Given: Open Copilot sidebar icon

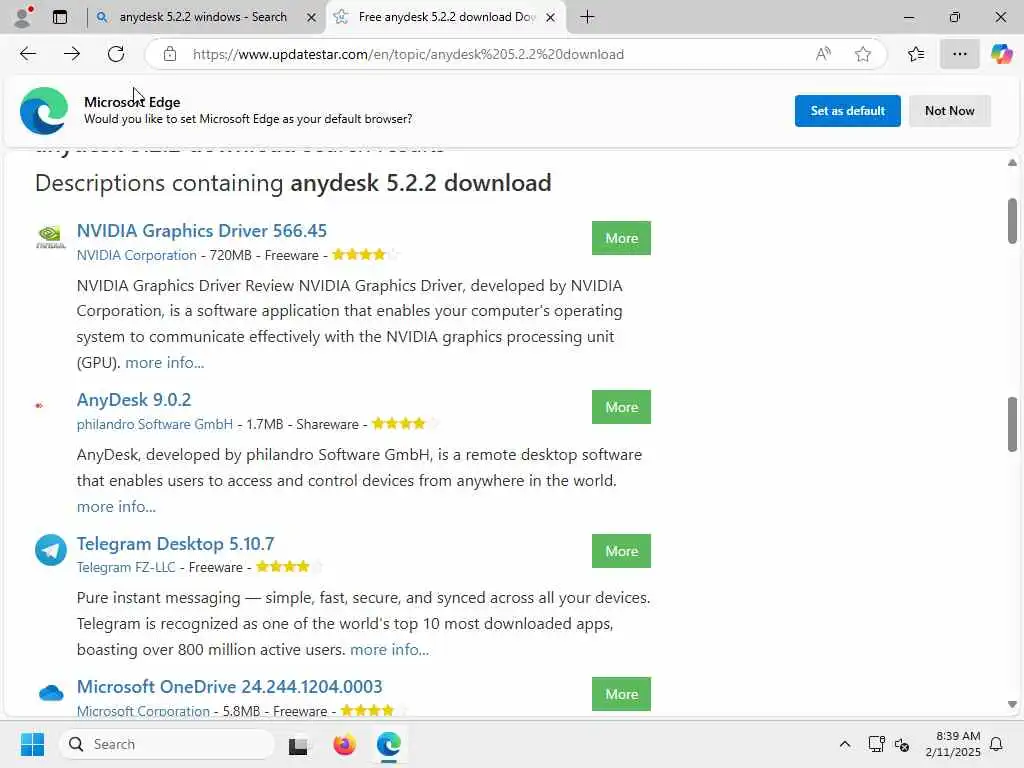Looking at the screenshot, I should pyautogui.click(x=1001, y=54).
